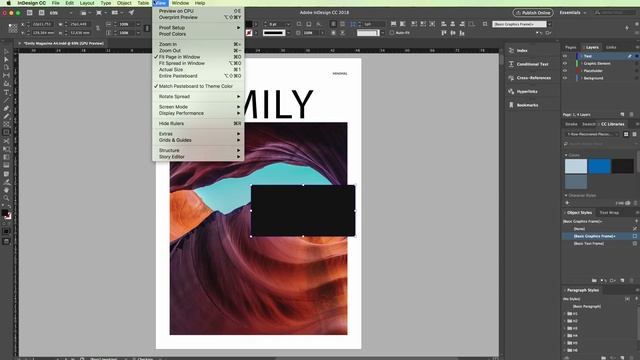Pick the Rectangle tool in toolbox
Screen dimensions: 640x360
(x=6, y=132)
